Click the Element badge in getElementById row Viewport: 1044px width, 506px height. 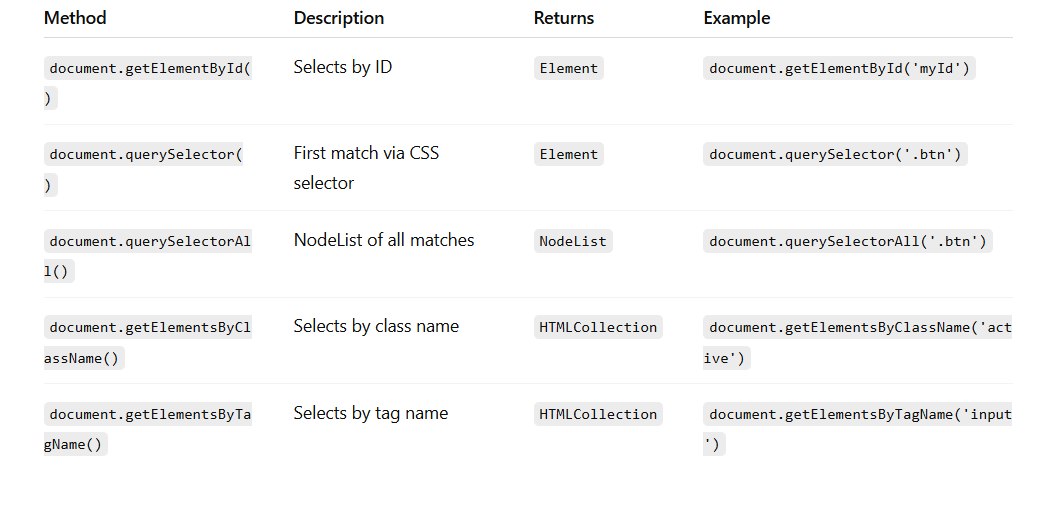point(569,68)
